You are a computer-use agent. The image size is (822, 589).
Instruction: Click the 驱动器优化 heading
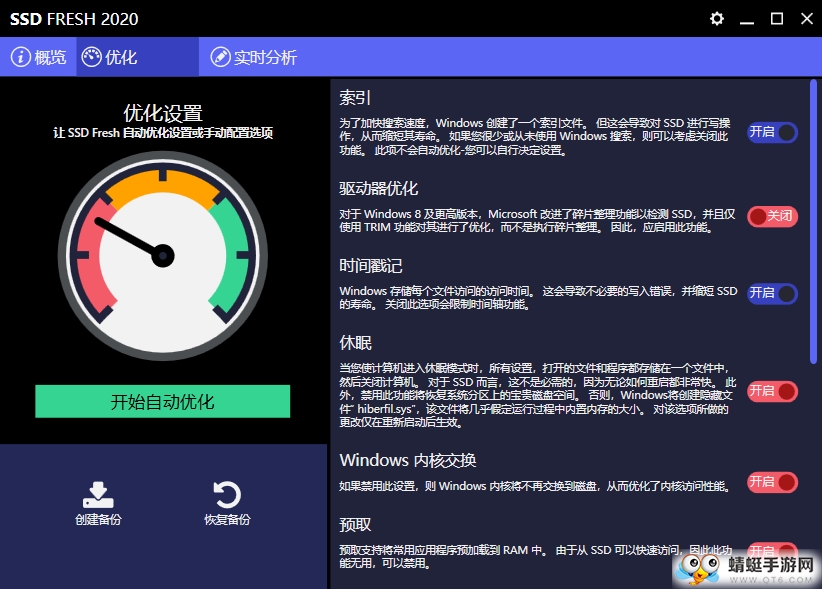[378, 188]
